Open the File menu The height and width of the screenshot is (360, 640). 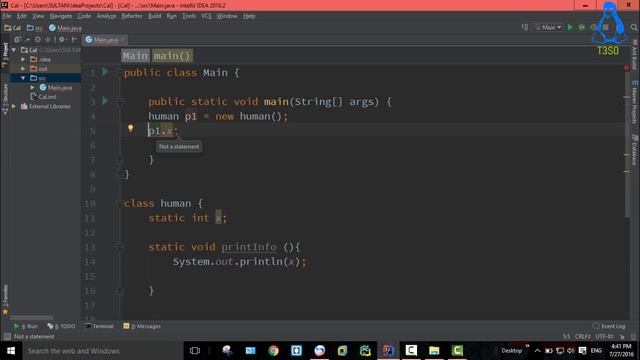click(7, 16)
